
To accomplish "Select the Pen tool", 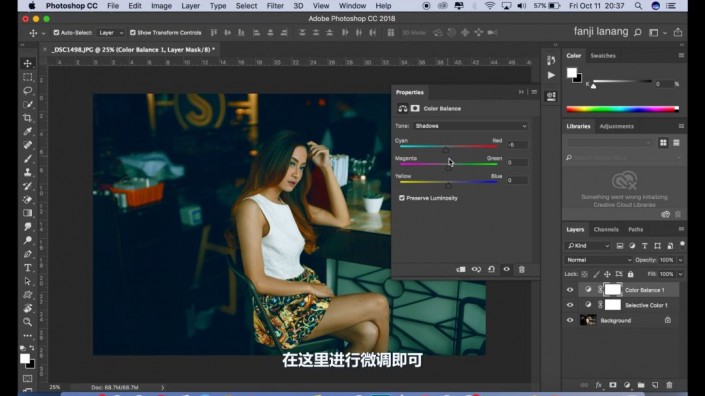I will [27, 254].
